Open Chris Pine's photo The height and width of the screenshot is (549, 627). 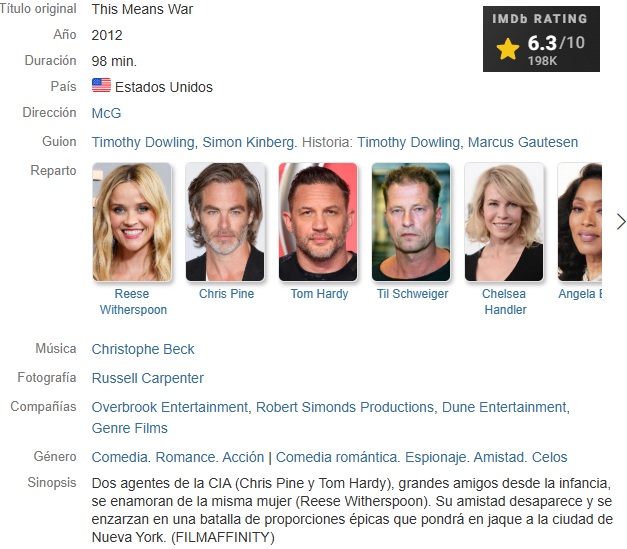click(x=225, y=222)
